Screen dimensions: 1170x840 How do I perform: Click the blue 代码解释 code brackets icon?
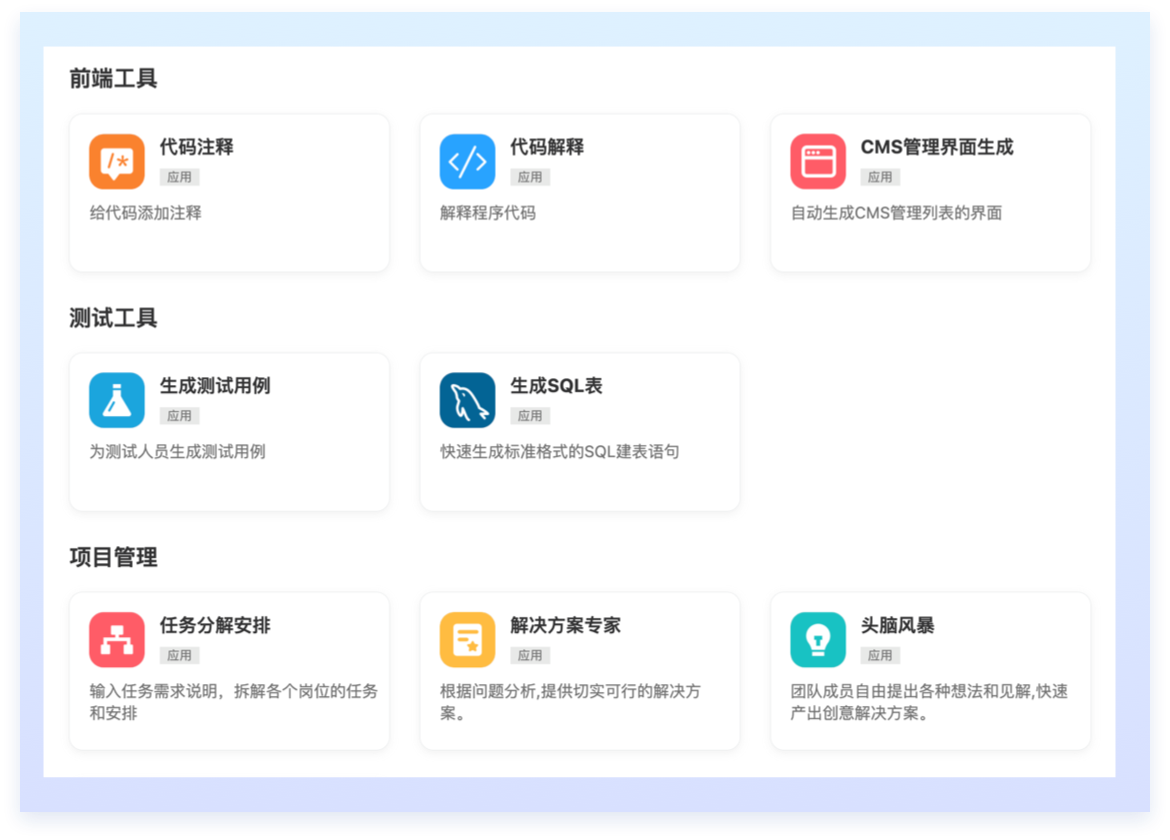tap(467, 162)
